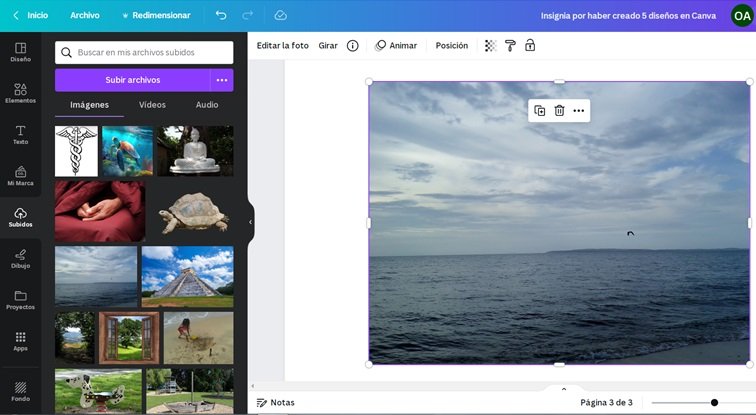Open the Dibujo drawing panel
Viewport: 756px width, 415px height.
click(20, 259)
